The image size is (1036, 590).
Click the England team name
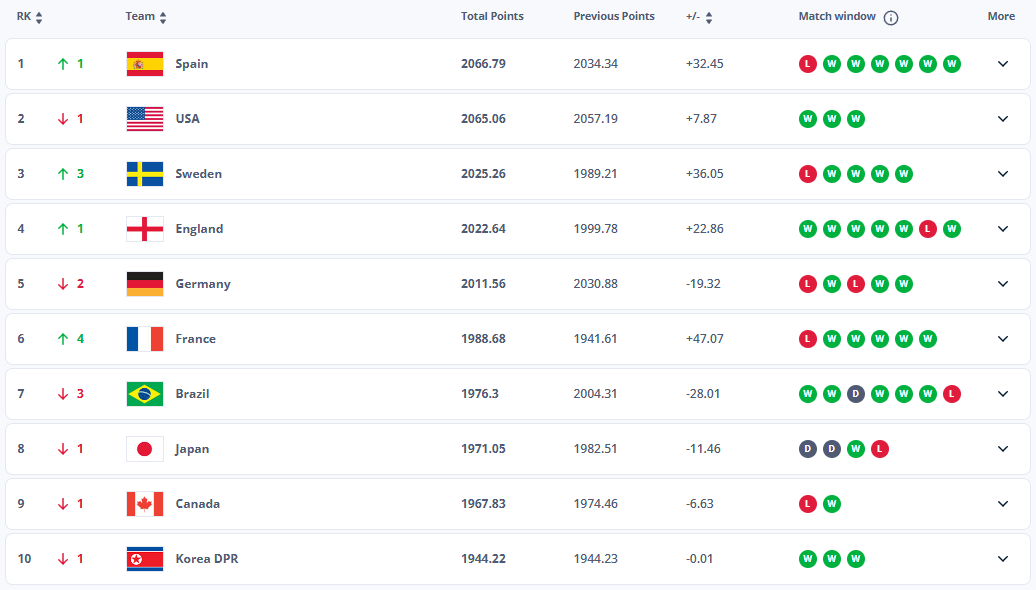tap(199, 229)
